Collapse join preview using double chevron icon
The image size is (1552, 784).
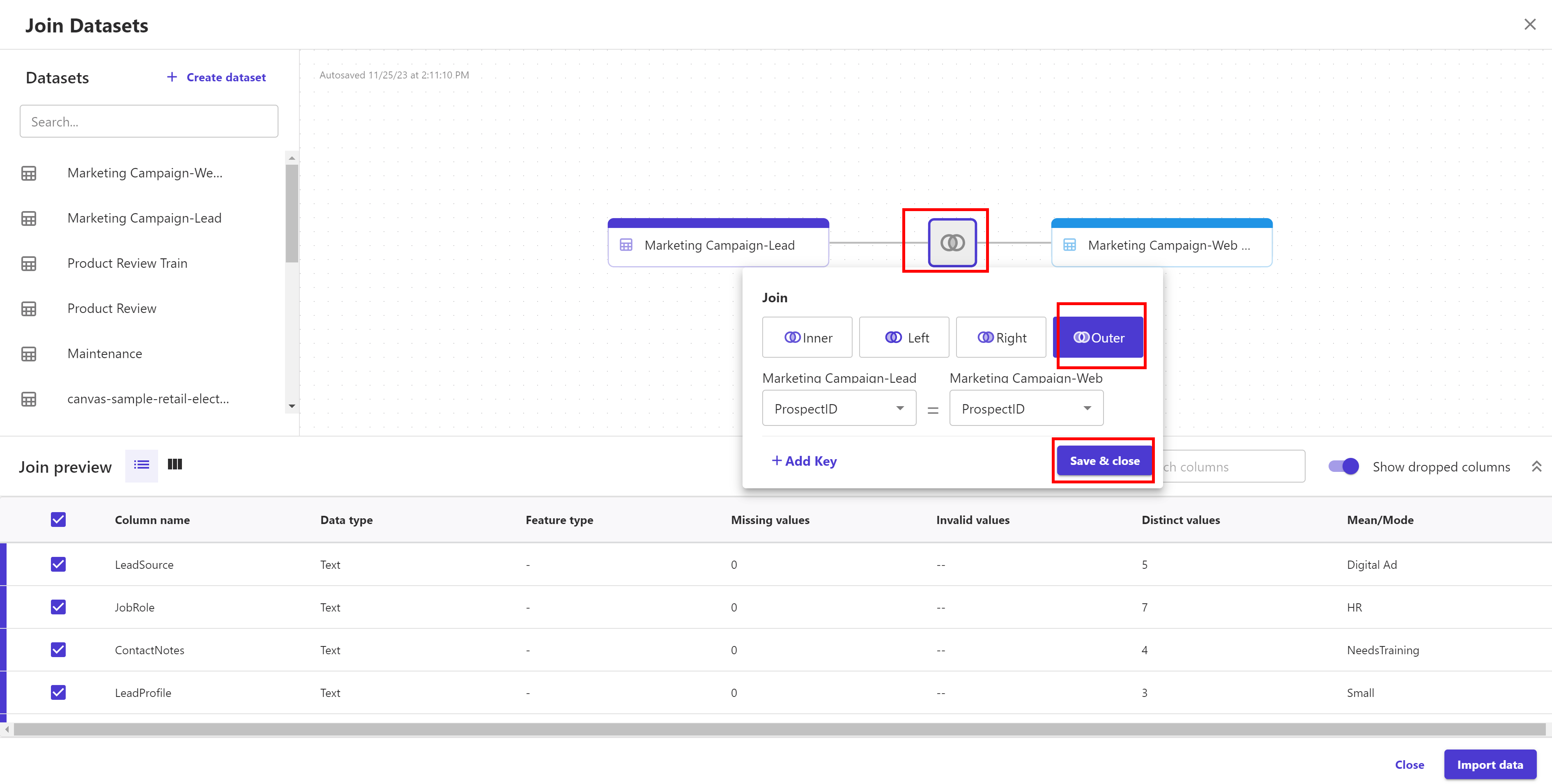tap(1536, 467)
